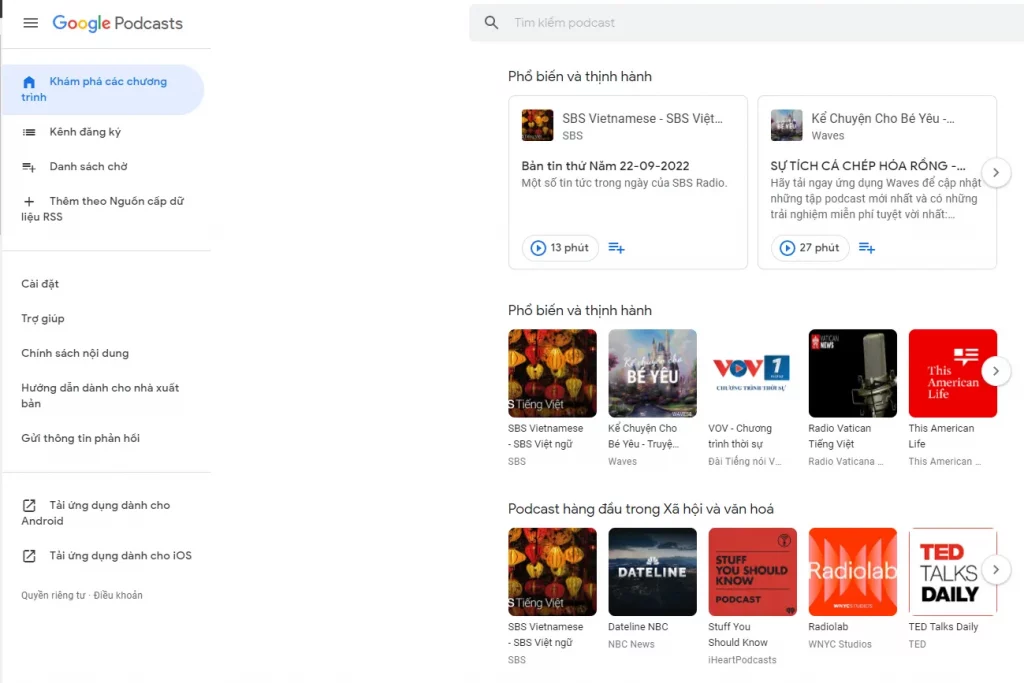Click 'iHeartPodcasts' publisher text
This screenshot has height=683, width=1024.
[743, 660]
